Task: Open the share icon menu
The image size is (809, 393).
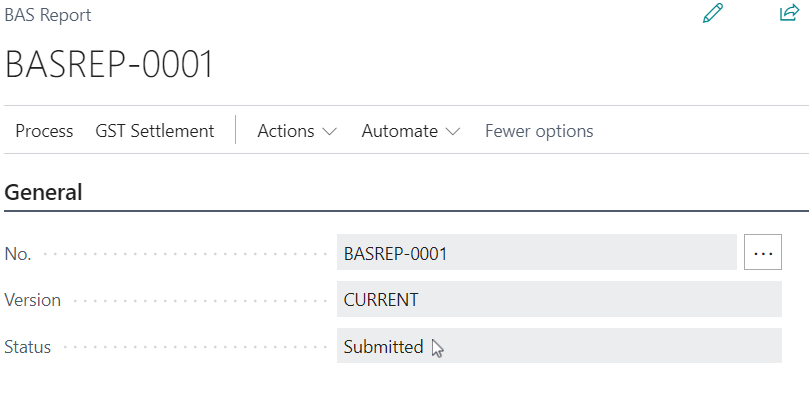Action: pos(789,13)
